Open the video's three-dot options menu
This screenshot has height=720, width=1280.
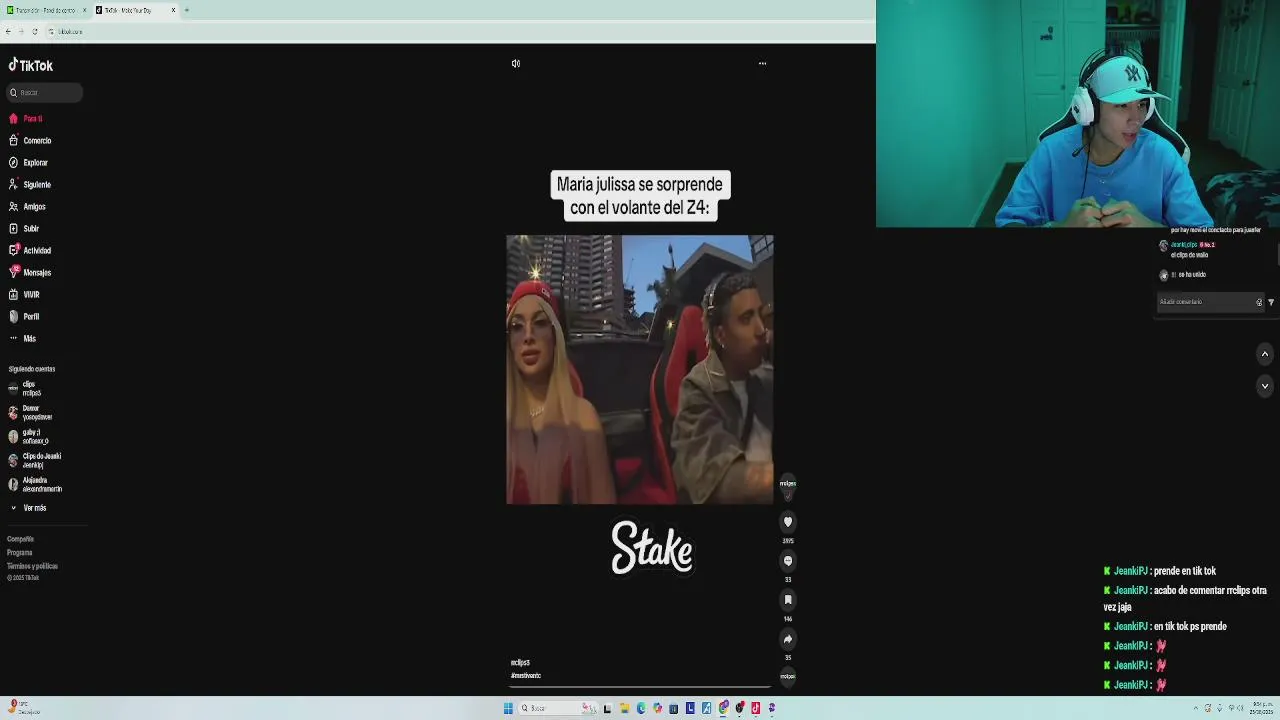click(x=762, y=63)
